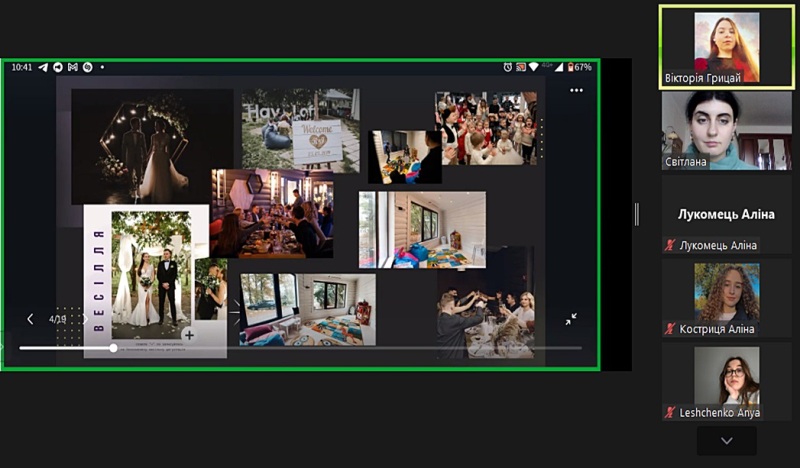Exit fullscreen using the collapse arrows icon
This screenshot has width=800, height=468.
coord(571,319)
